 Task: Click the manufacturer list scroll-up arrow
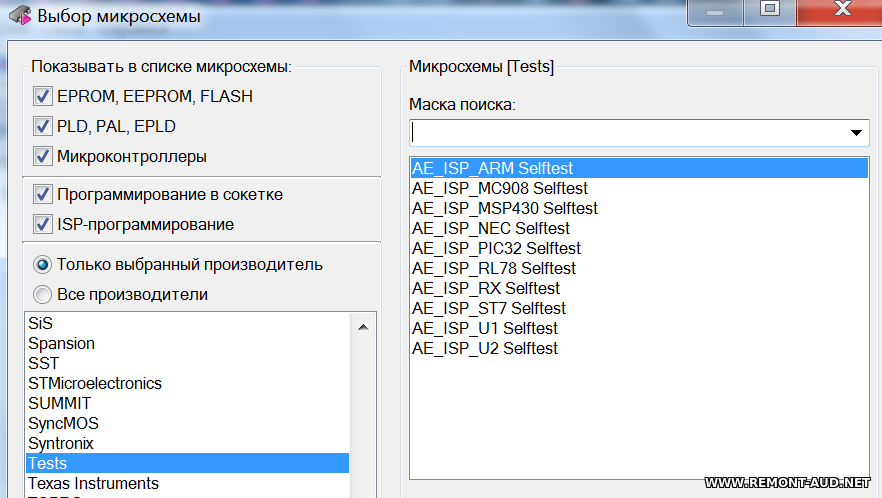point(363,327)
